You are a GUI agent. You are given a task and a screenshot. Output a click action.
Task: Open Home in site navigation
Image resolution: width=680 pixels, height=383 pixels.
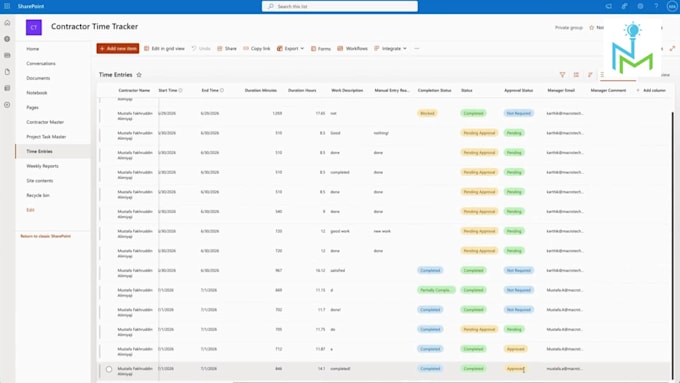(x=33, y=49)
